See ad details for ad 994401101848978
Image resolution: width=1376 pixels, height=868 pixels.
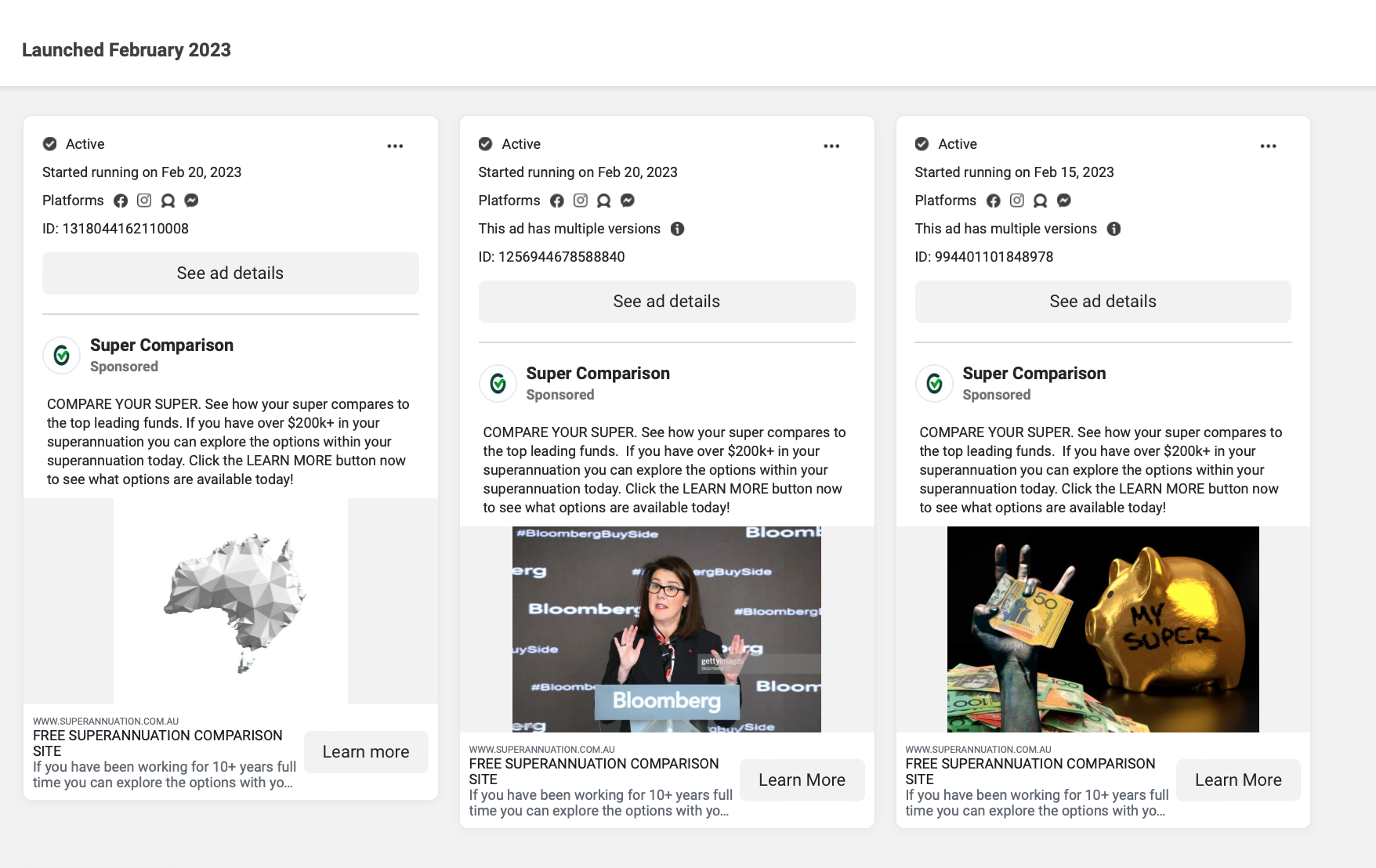click(x=1103, y=302)
